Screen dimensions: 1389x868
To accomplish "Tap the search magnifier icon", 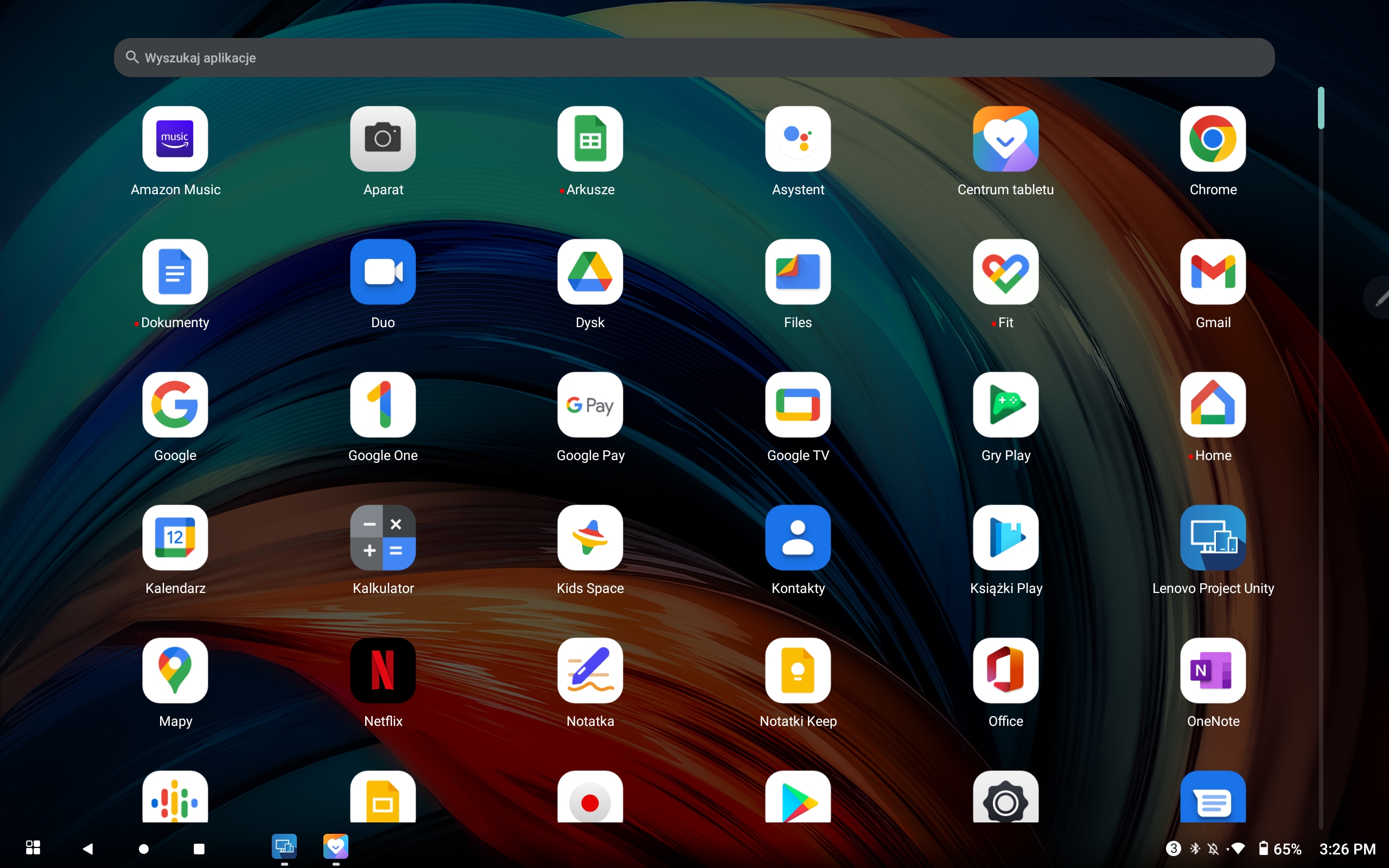I will [132, 57].
